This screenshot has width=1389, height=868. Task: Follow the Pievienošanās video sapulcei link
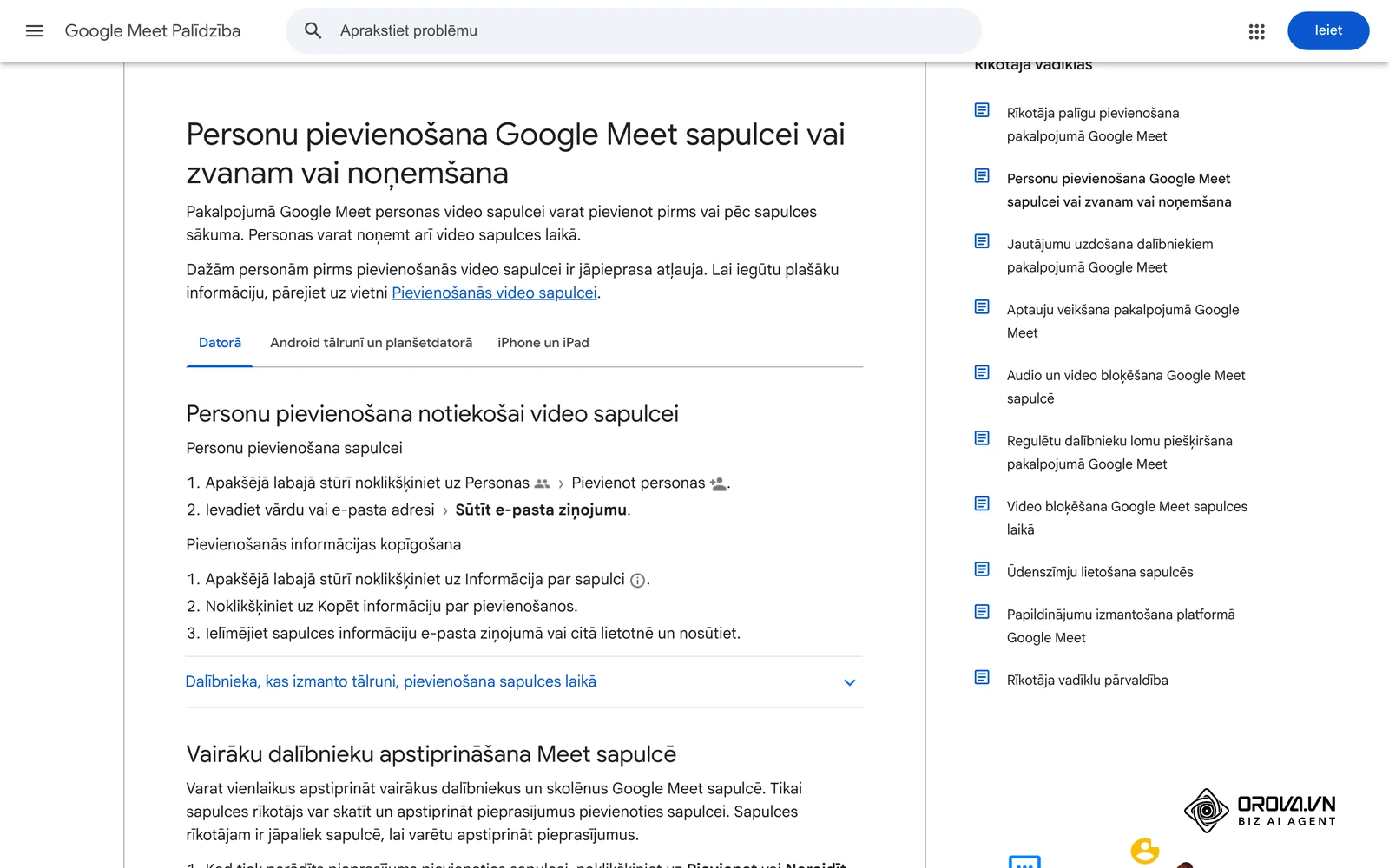coord(494,293)
